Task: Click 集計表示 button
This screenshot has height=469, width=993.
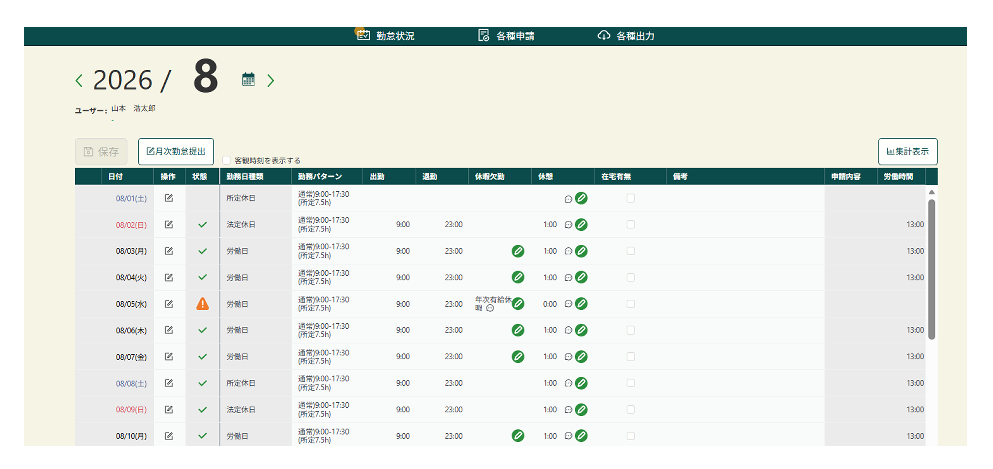Action: tap(908, 152)
